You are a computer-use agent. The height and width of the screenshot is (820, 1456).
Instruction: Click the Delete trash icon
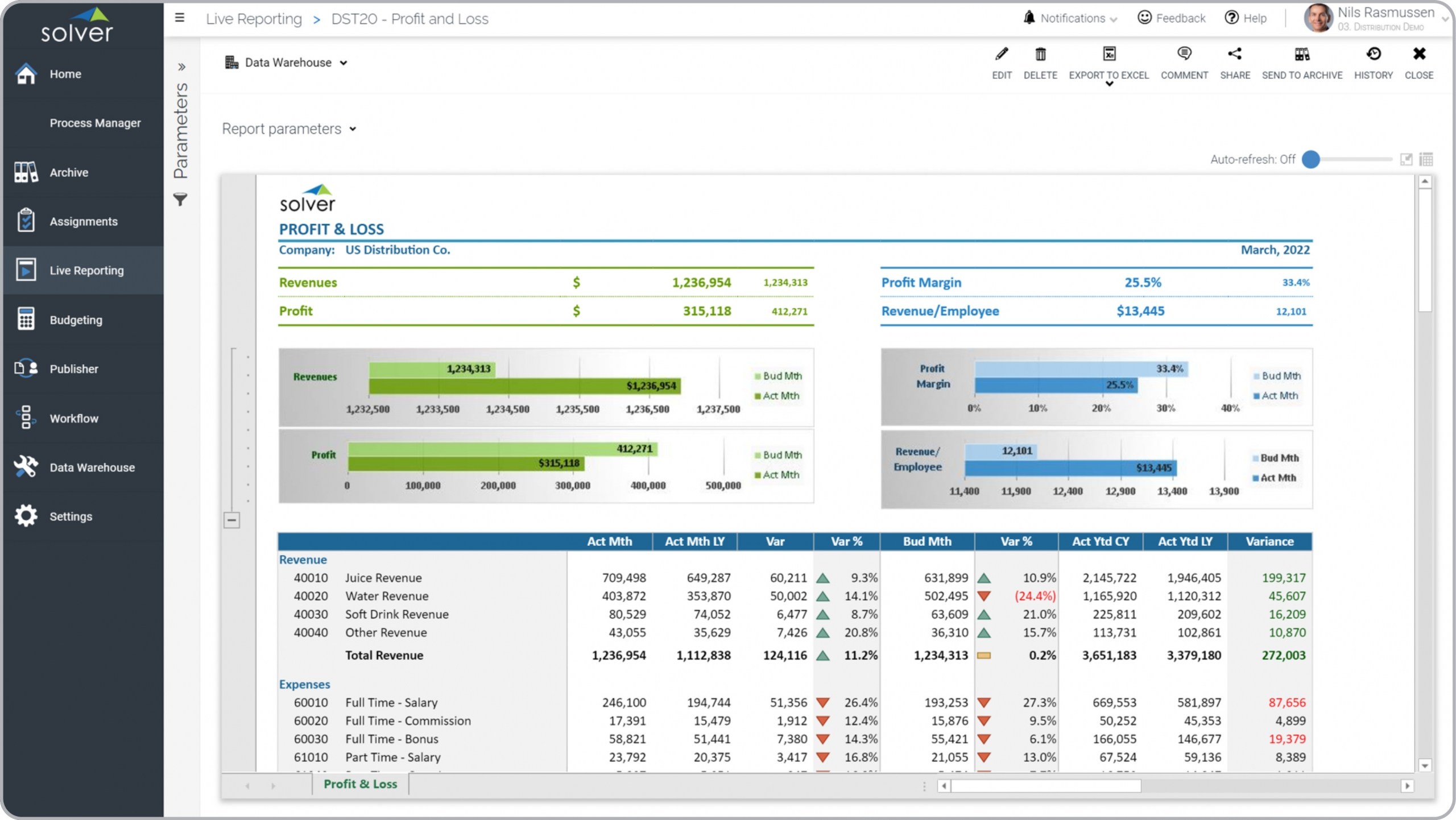tap(1040, 55)
